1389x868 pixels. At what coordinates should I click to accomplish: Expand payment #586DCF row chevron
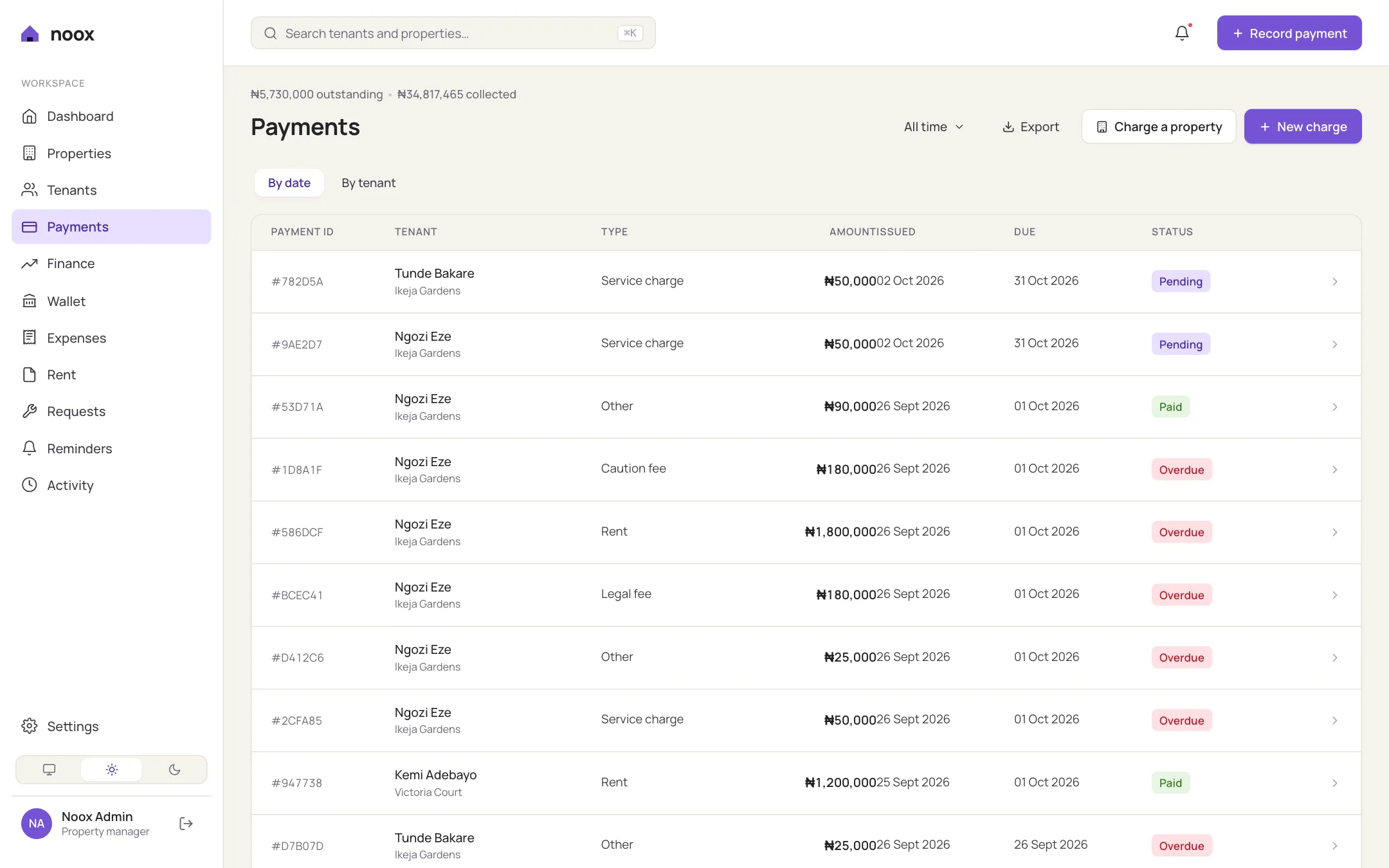(1335, 532)
